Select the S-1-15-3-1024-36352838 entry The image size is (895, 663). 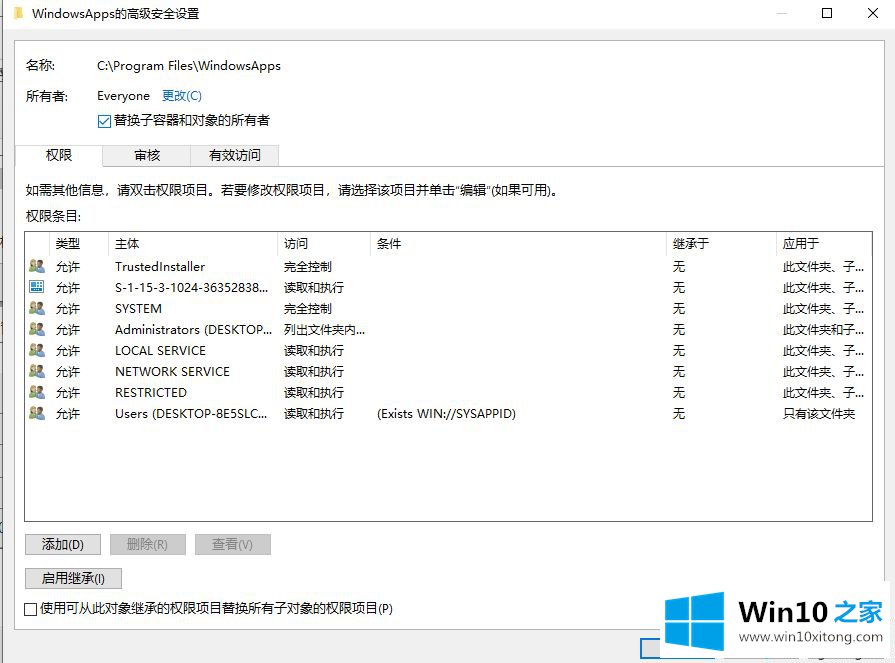click(x=448, y=288)
